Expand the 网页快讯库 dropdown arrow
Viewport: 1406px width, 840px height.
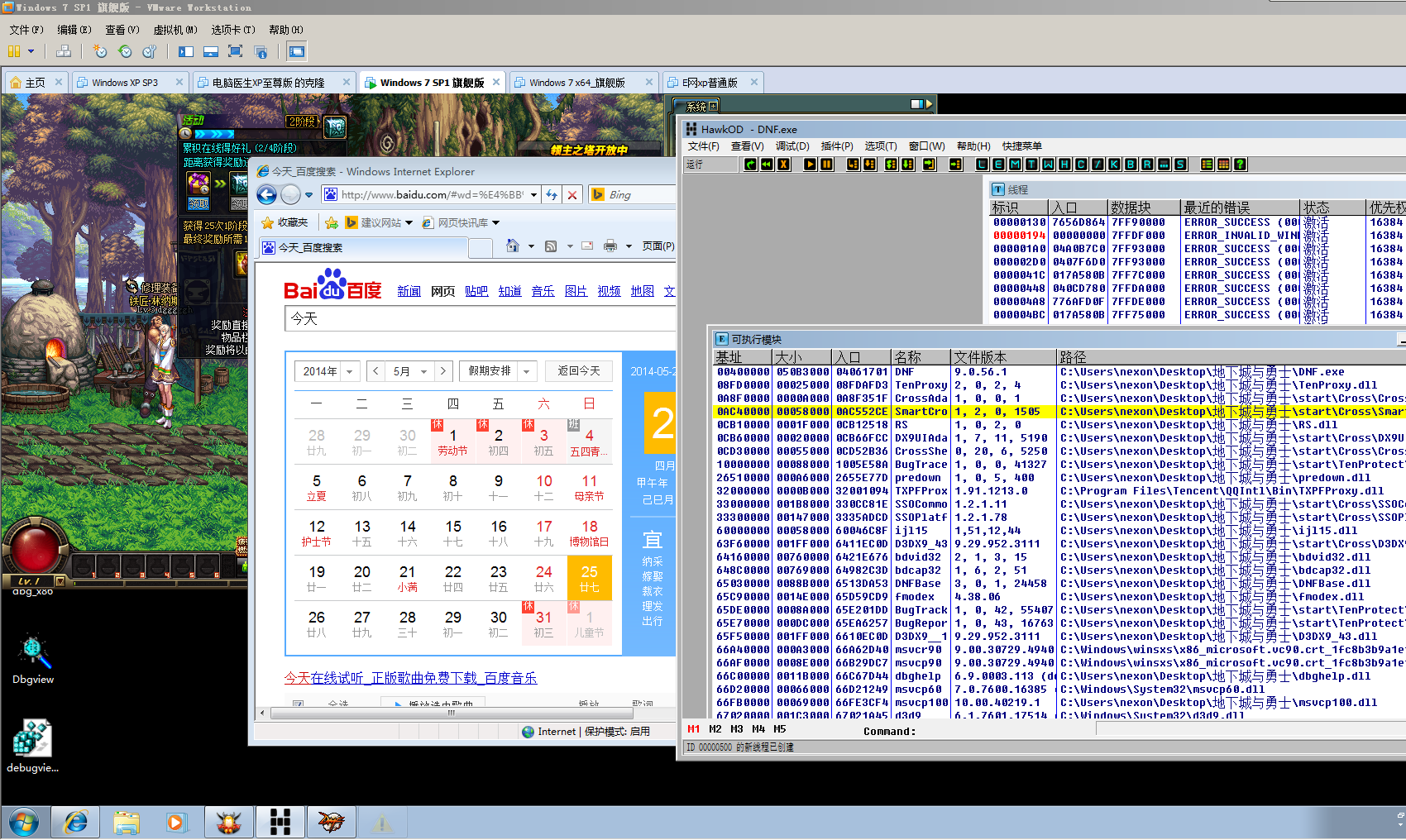click(x=496, y=223)
